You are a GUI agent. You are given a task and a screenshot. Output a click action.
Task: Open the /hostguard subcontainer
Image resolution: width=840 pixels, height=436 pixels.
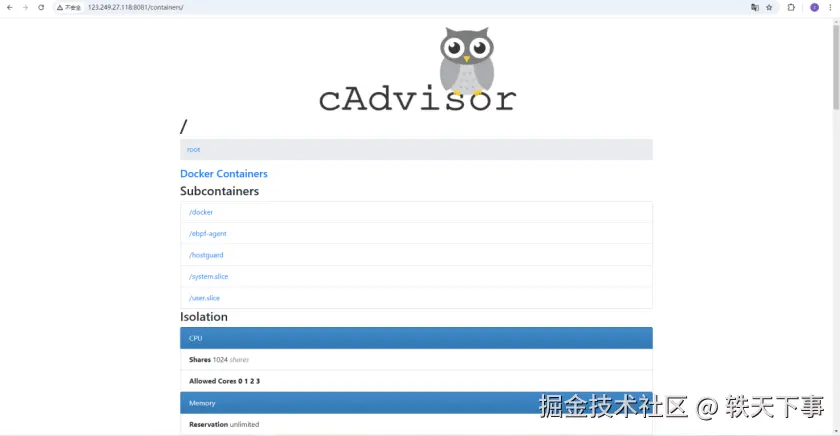[206, 255]
